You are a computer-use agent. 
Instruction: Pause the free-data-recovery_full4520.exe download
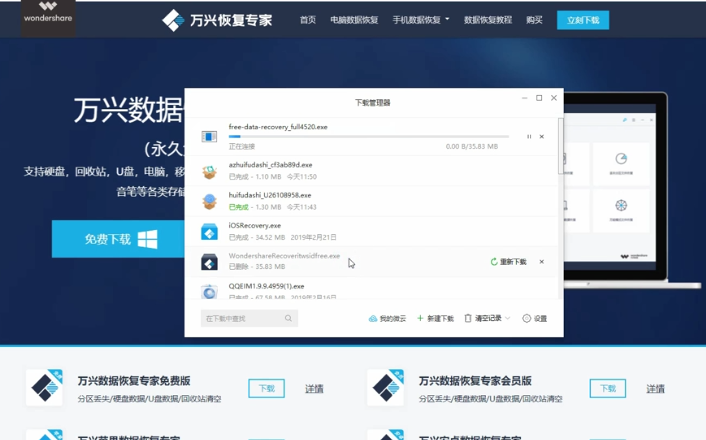click(x=529, y=136)
